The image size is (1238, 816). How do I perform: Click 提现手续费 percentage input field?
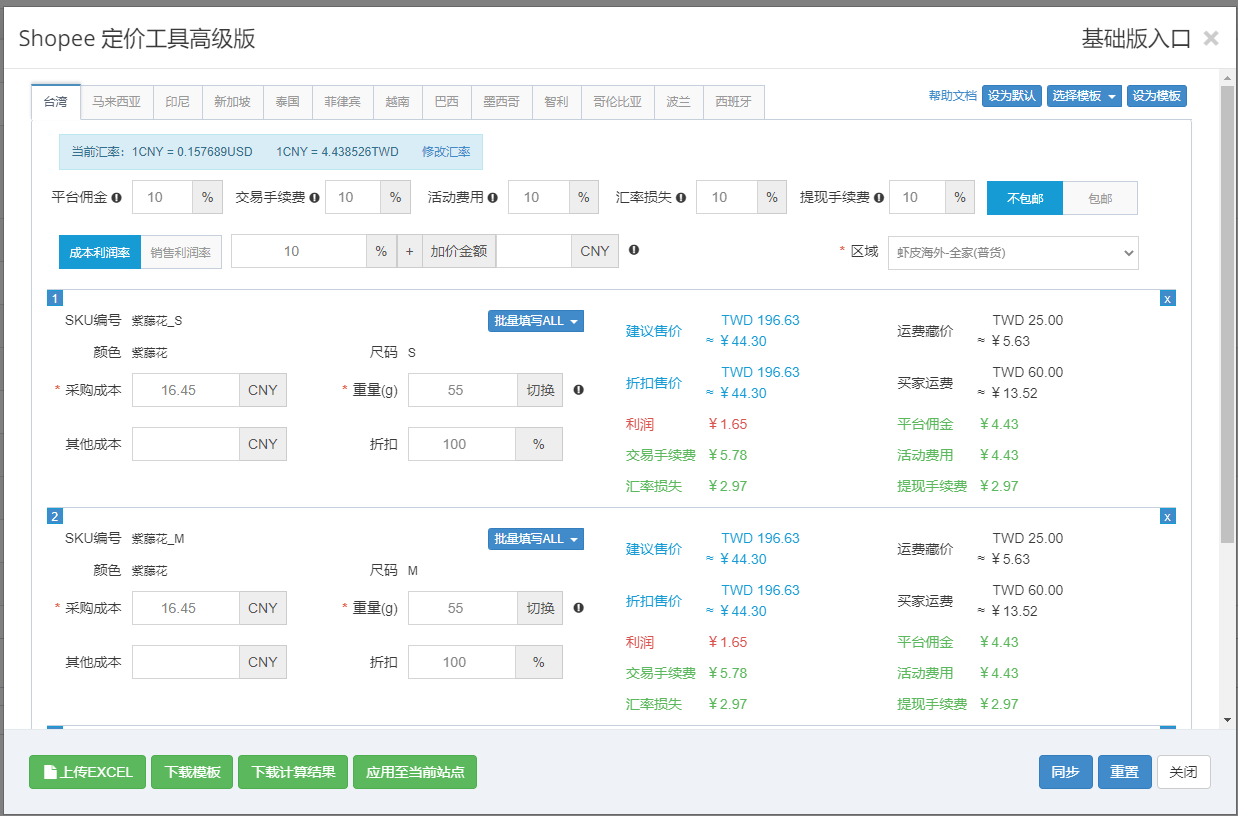coord(918,198)
